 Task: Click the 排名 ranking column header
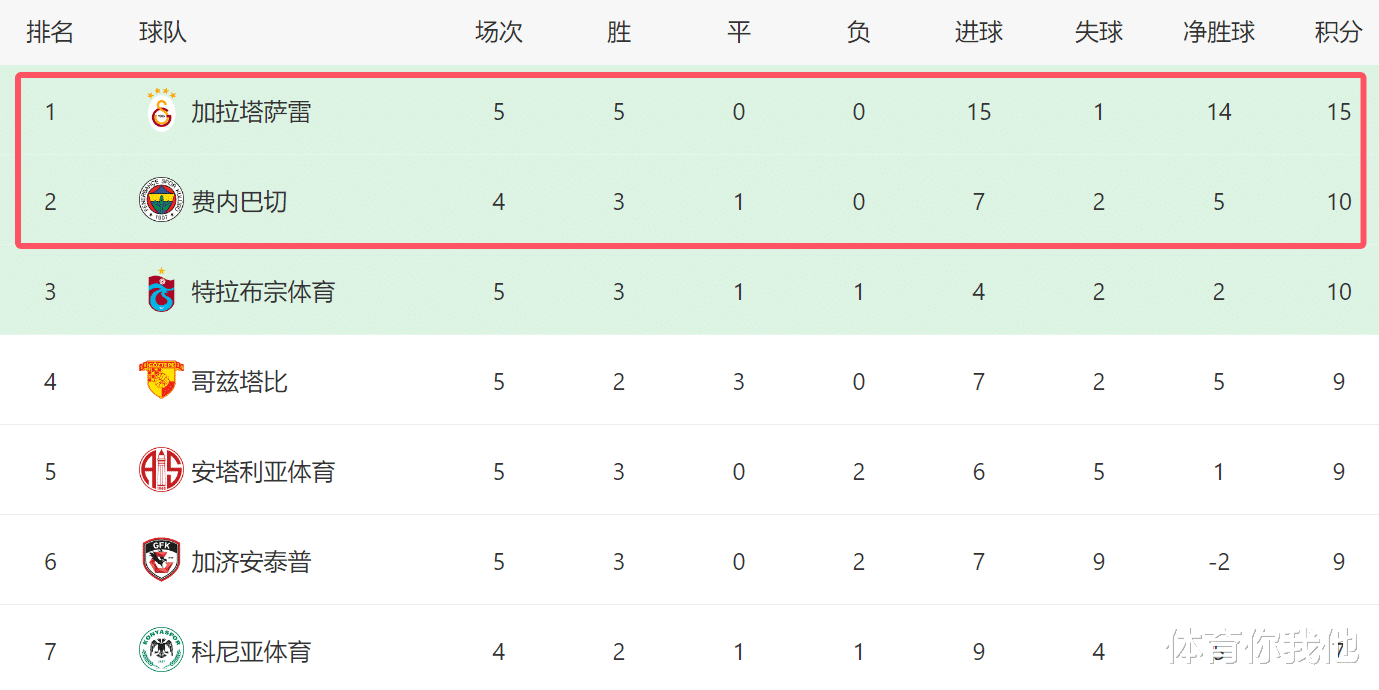[50, 32]
